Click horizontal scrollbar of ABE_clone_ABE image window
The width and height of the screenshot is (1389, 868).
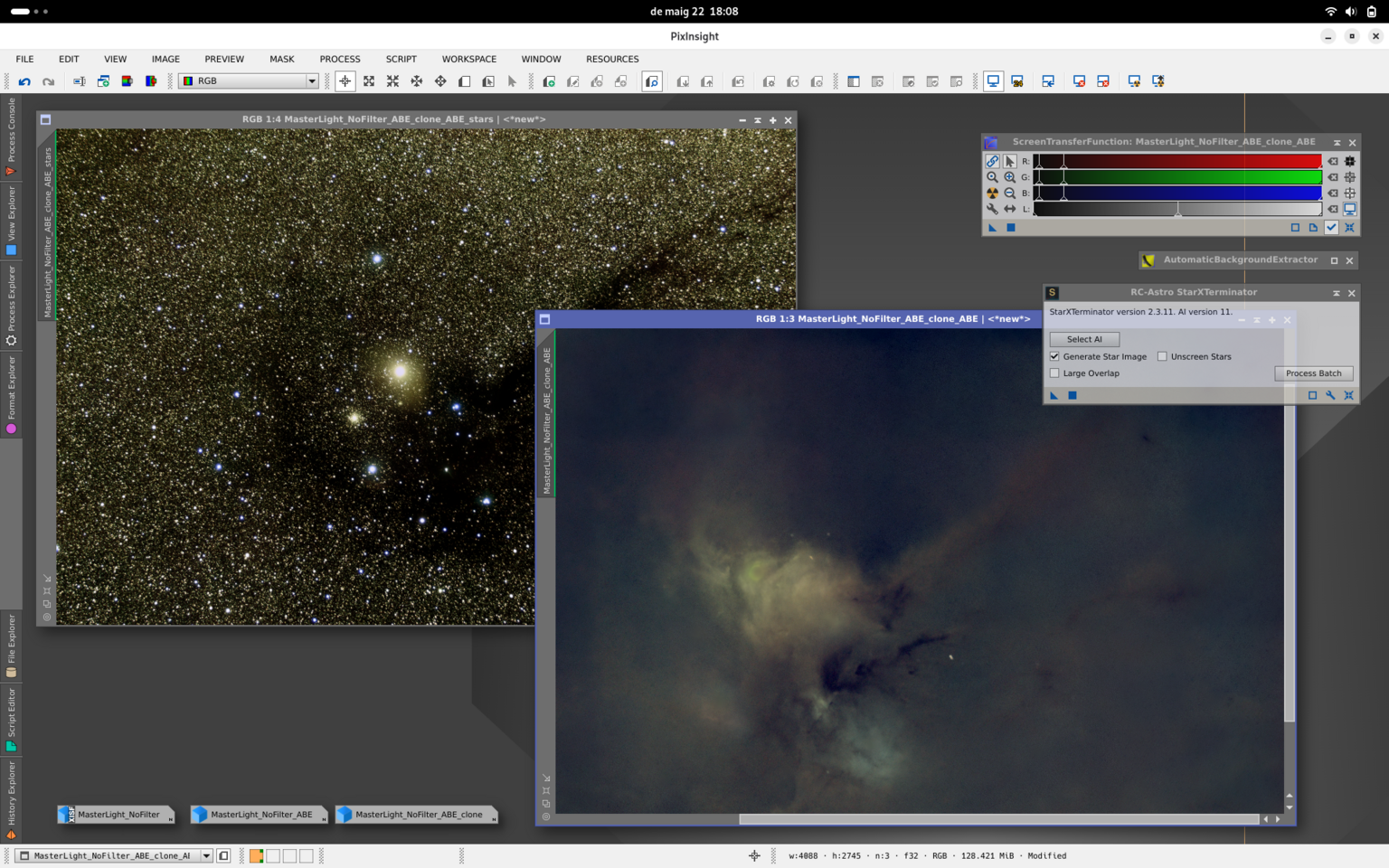pyautogui.click(x=998, y=819)
